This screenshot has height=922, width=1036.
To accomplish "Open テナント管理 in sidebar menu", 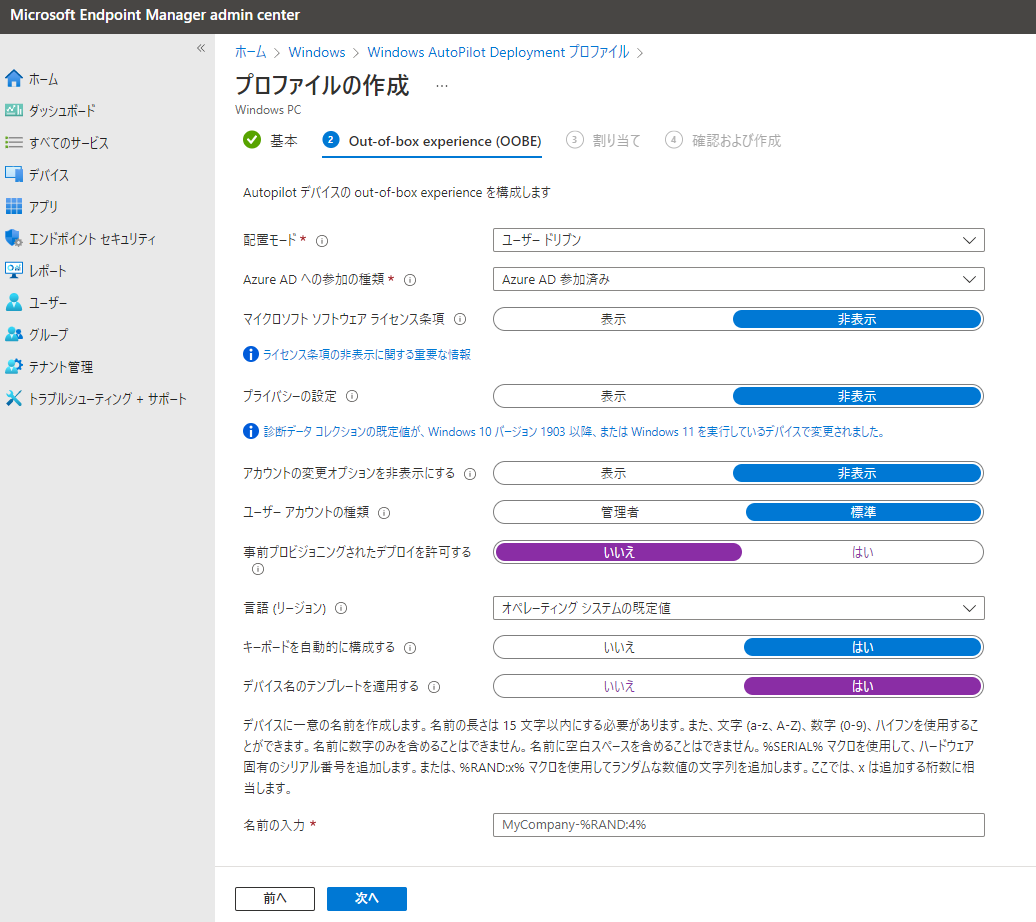I will pyautogui.click(x=61, y=367).
